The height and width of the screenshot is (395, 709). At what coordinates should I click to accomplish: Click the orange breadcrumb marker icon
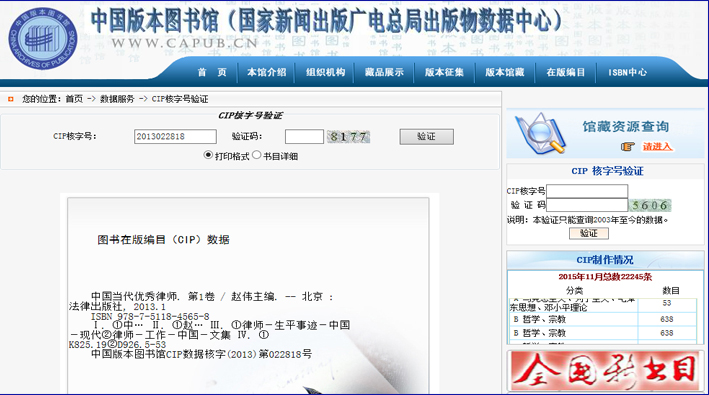11,99
